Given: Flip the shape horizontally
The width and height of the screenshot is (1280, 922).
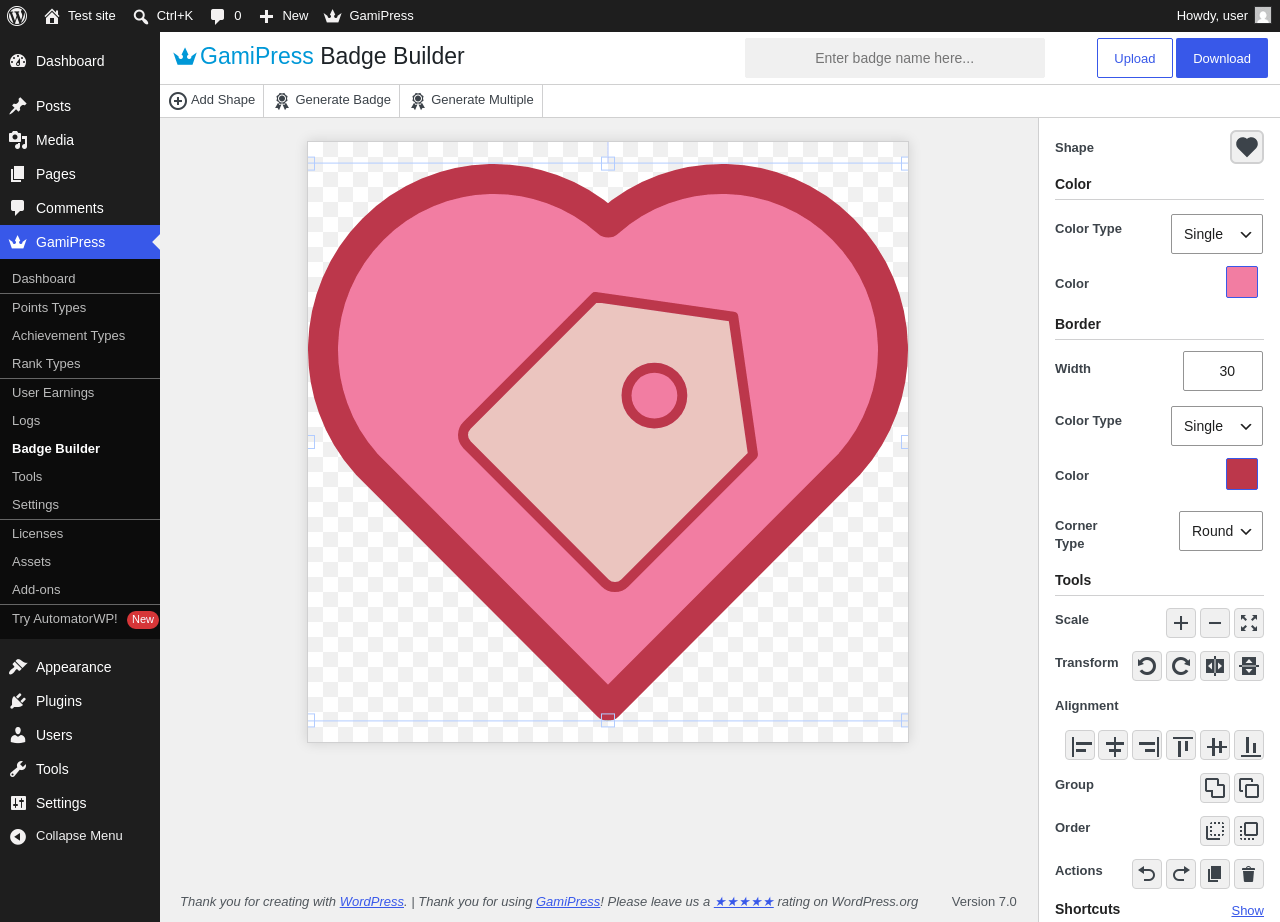Looking at the screenshot, I should coord(1215,666).
